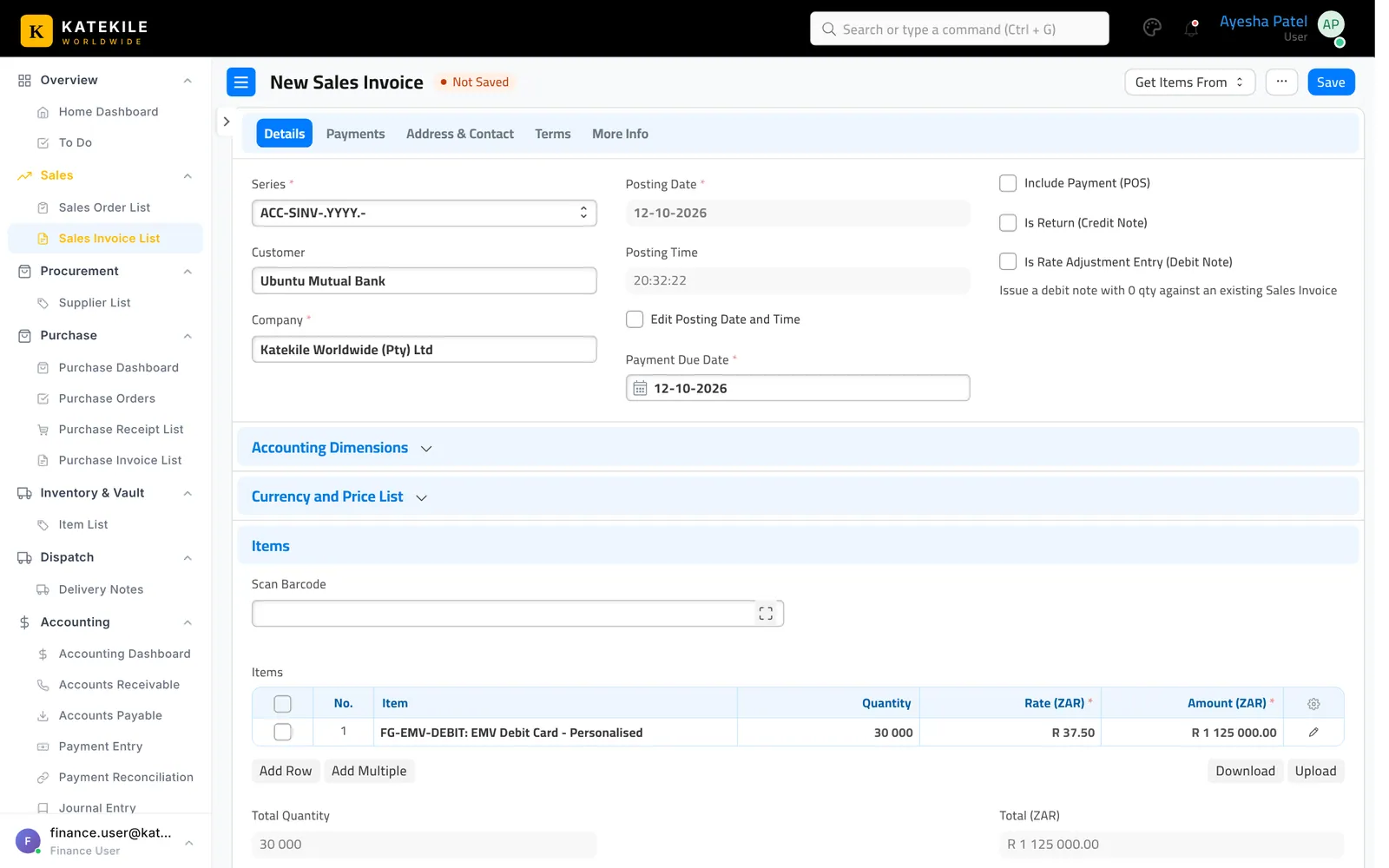Open items table settings gear
The height and width of the screenshot is (868, 1389).
[x=1313, y=704]
